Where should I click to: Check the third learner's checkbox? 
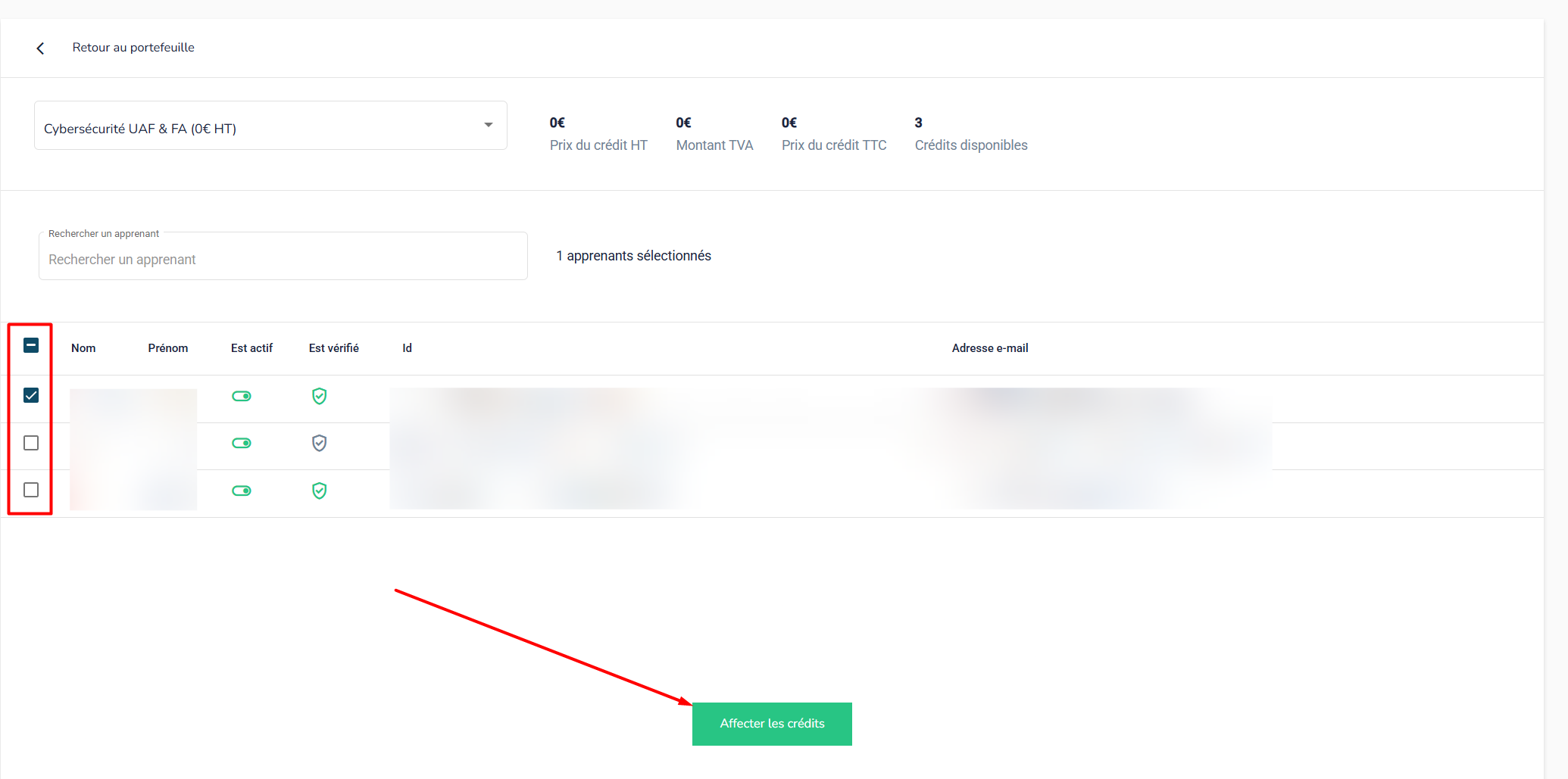click(31, 490)
